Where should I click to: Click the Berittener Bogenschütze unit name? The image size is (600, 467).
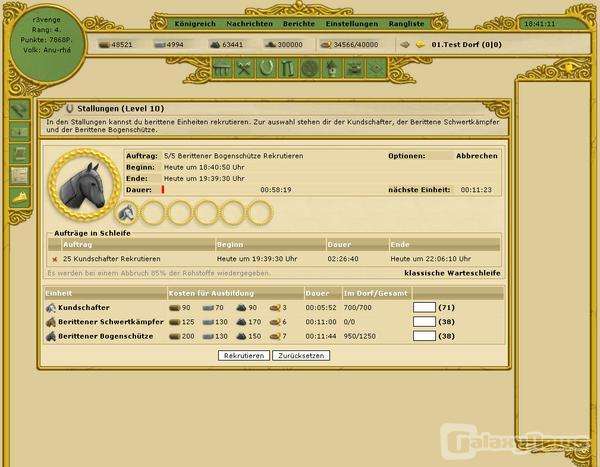tap(106, 336)
